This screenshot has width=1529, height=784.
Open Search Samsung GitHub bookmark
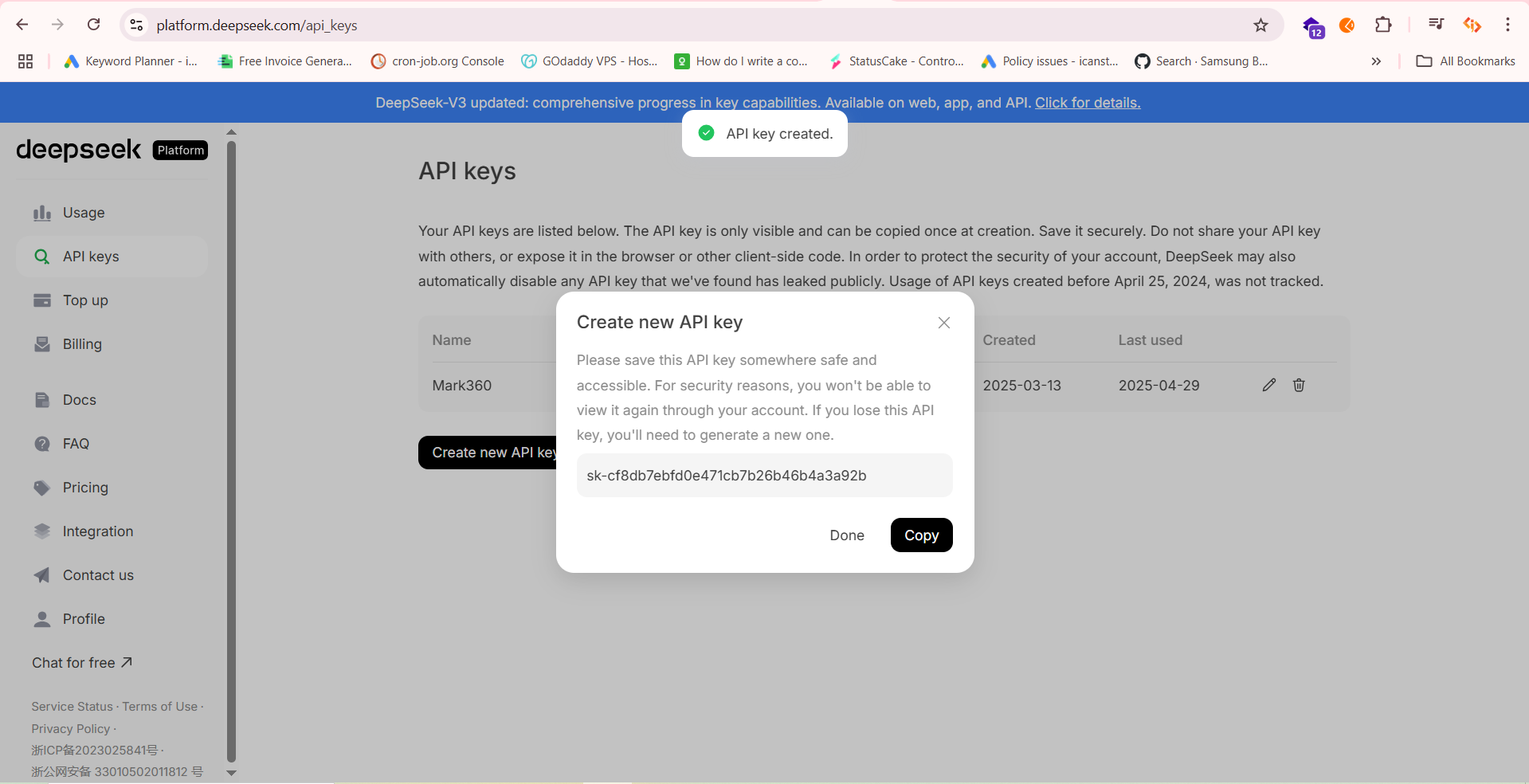click(x=1201, y=61)
